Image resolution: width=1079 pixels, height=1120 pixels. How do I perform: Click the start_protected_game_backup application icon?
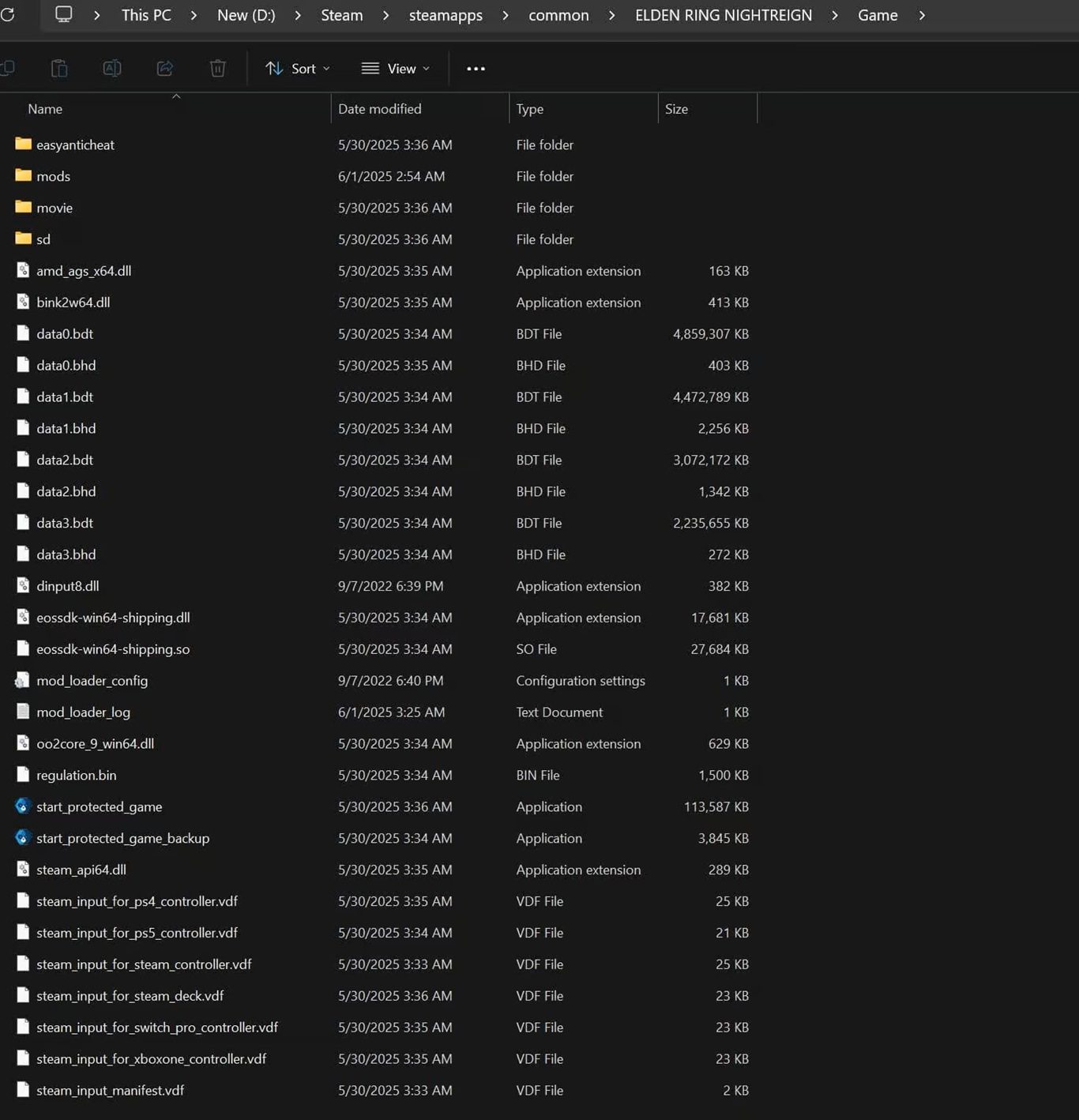click(x=23, y=838)
